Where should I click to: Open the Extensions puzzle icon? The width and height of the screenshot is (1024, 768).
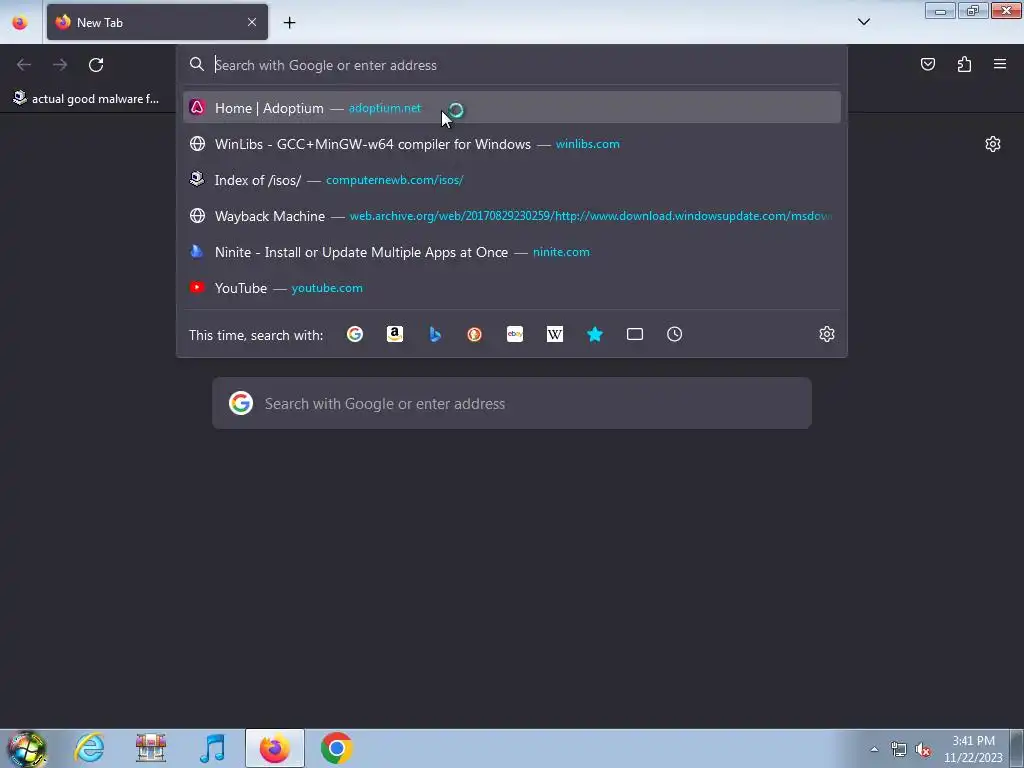(964, 64)
